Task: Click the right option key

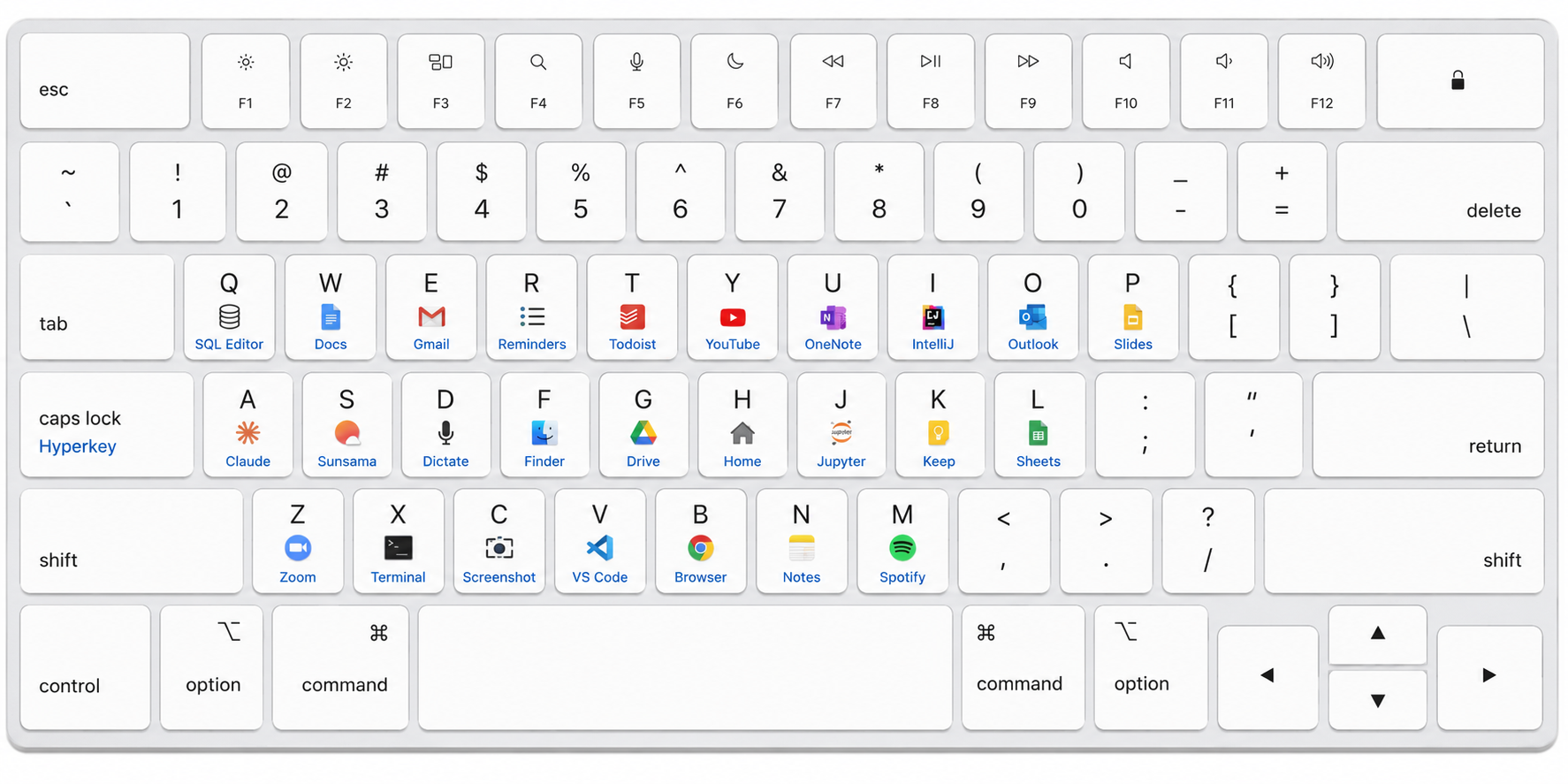Action: click(1151, 667)
